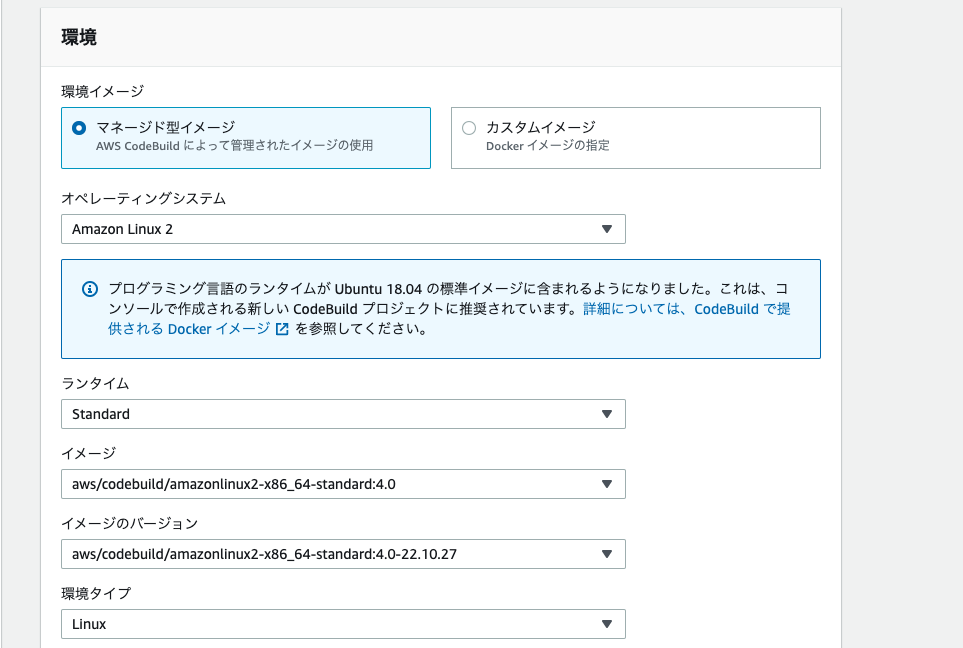Viewport: 963px width, 648px height.
Task: Open the オペレーティングシステム dropdown showing Amazon Linux 2
Action: (340, 229)
